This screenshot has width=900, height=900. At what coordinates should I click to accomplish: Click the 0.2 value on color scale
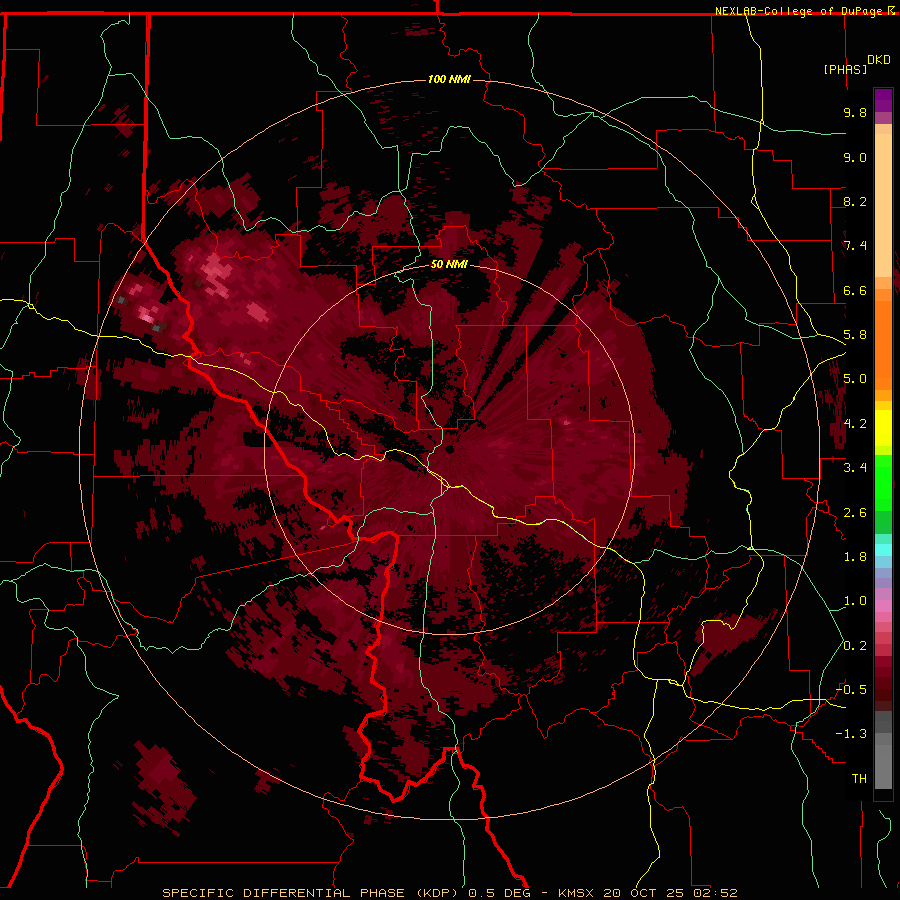tap(855, 646)
